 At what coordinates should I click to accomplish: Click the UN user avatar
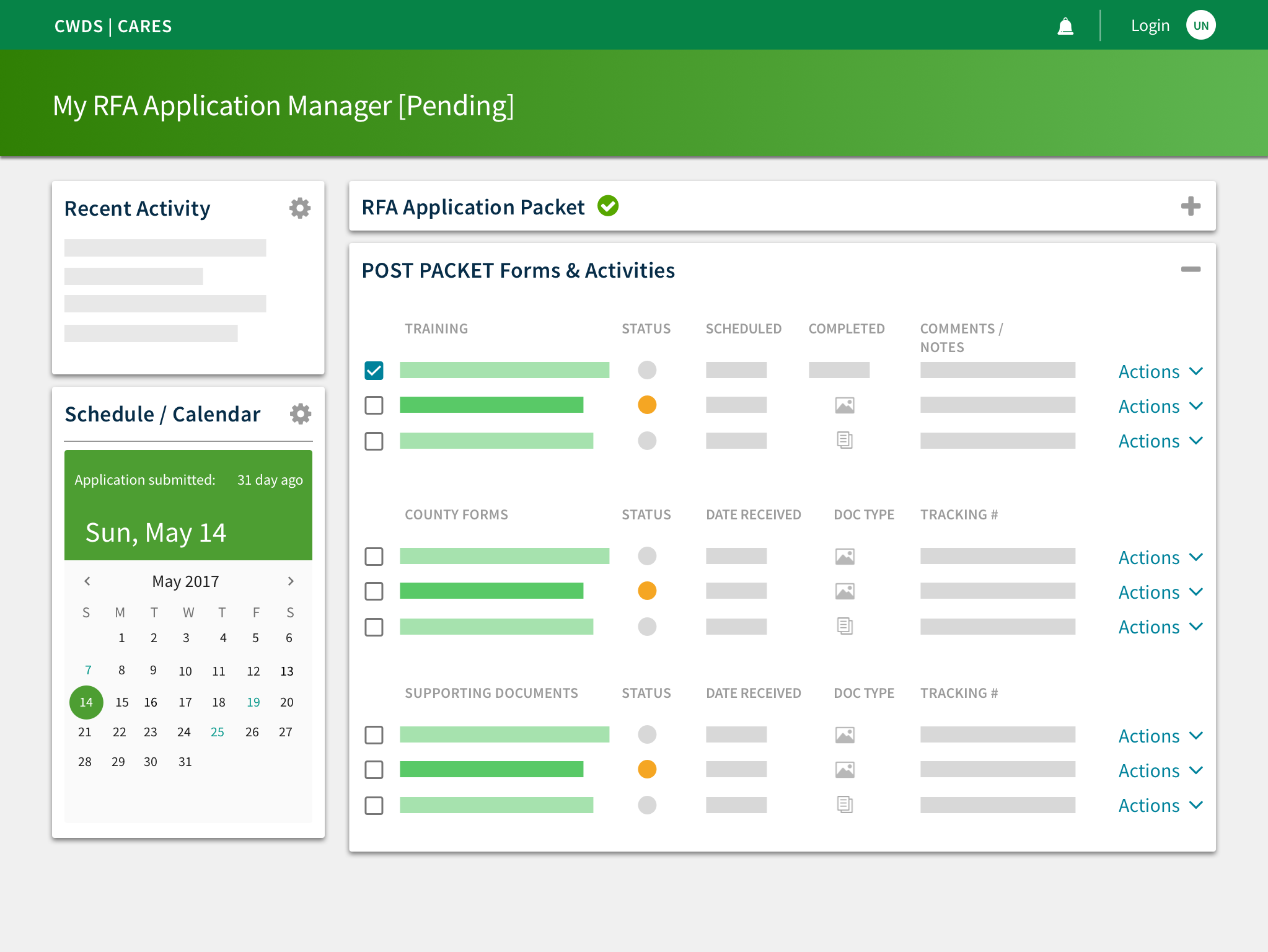[1200, 26]
